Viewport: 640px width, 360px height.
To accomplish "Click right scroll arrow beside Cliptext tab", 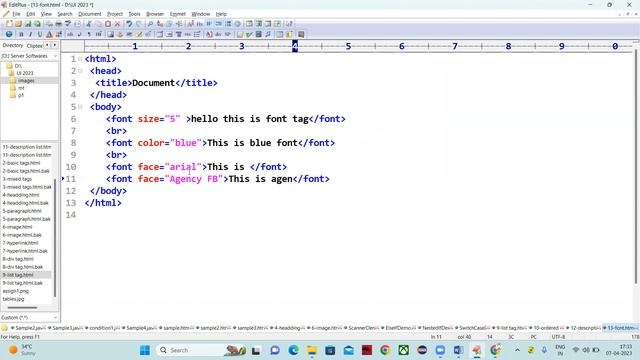I will [55, 45].
